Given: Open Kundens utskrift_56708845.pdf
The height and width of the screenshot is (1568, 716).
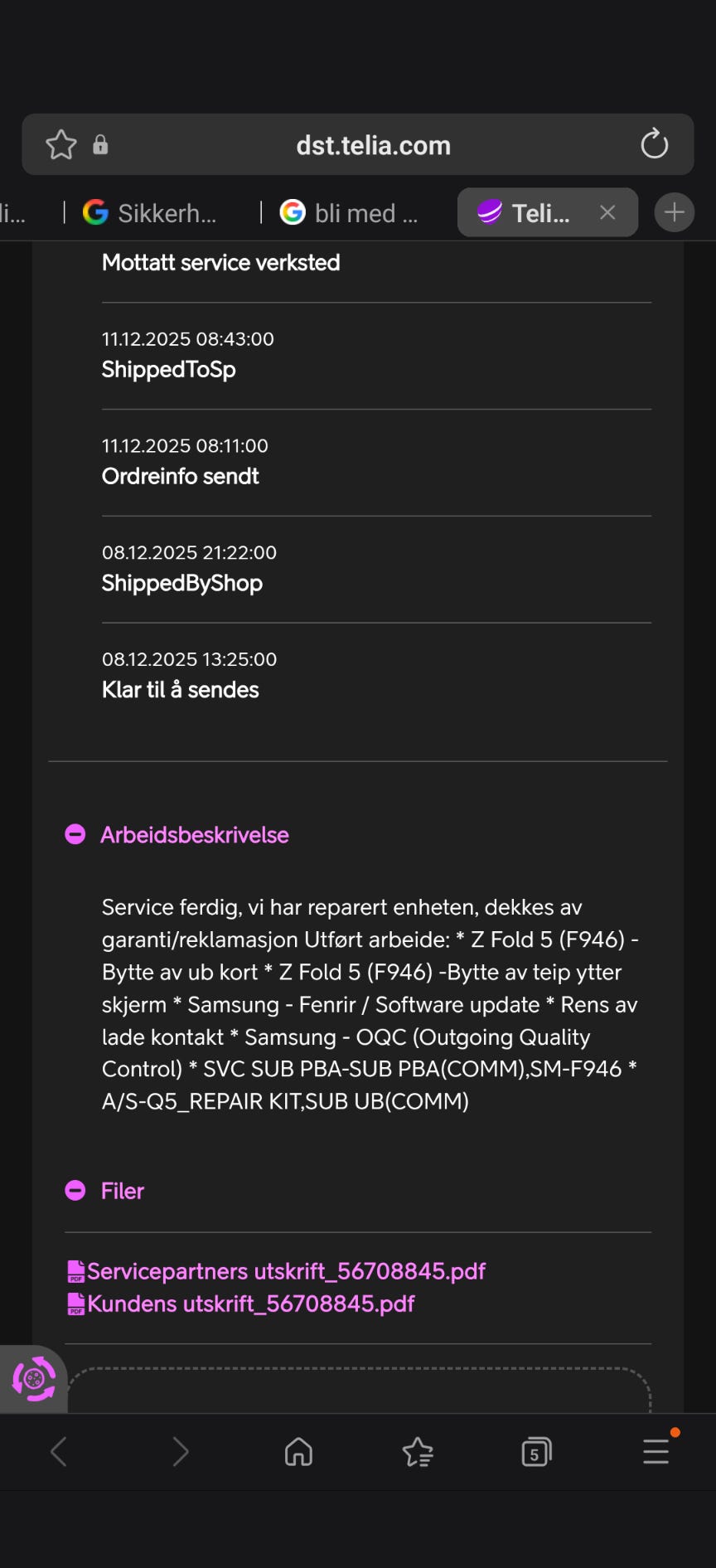Looking at the screenshot, I should (249, 1303).
